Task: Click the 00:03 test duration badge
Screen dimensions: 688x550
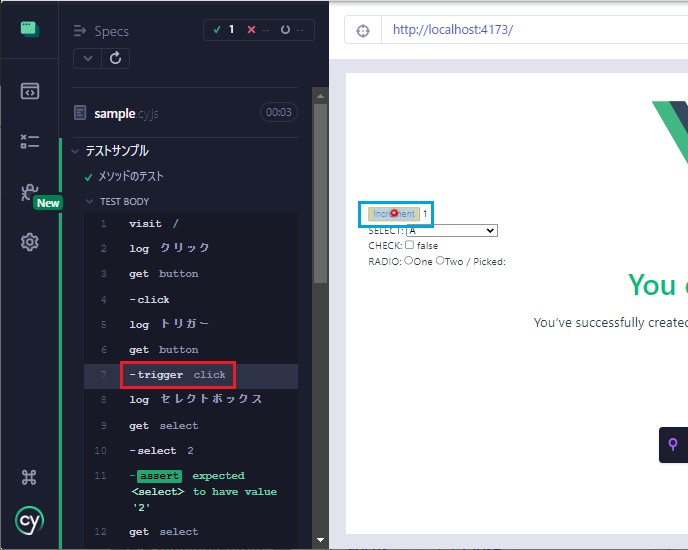Action: tap(279, 112)
